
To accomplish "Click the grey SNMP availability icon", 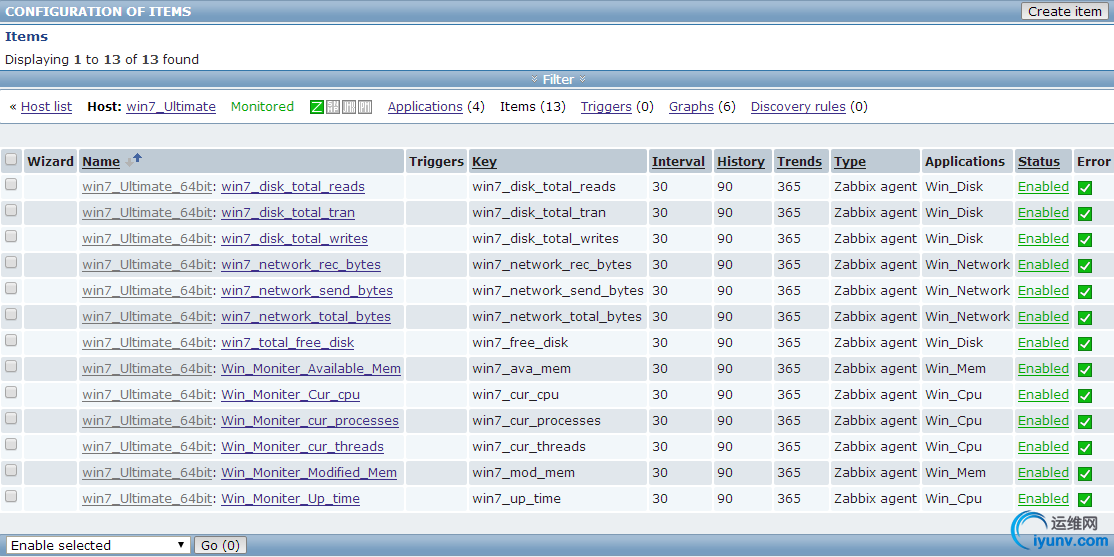I will 332,107.
